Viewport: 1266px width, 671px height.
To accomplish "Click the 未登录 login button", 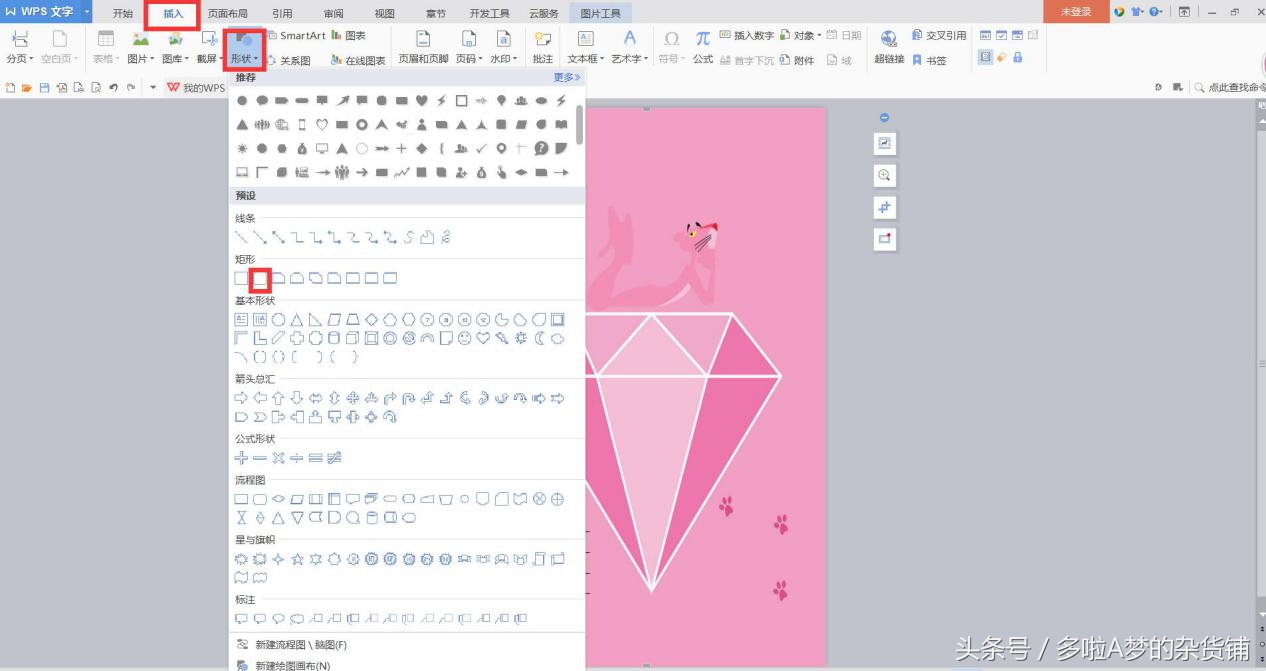I will click(1075, 12).
